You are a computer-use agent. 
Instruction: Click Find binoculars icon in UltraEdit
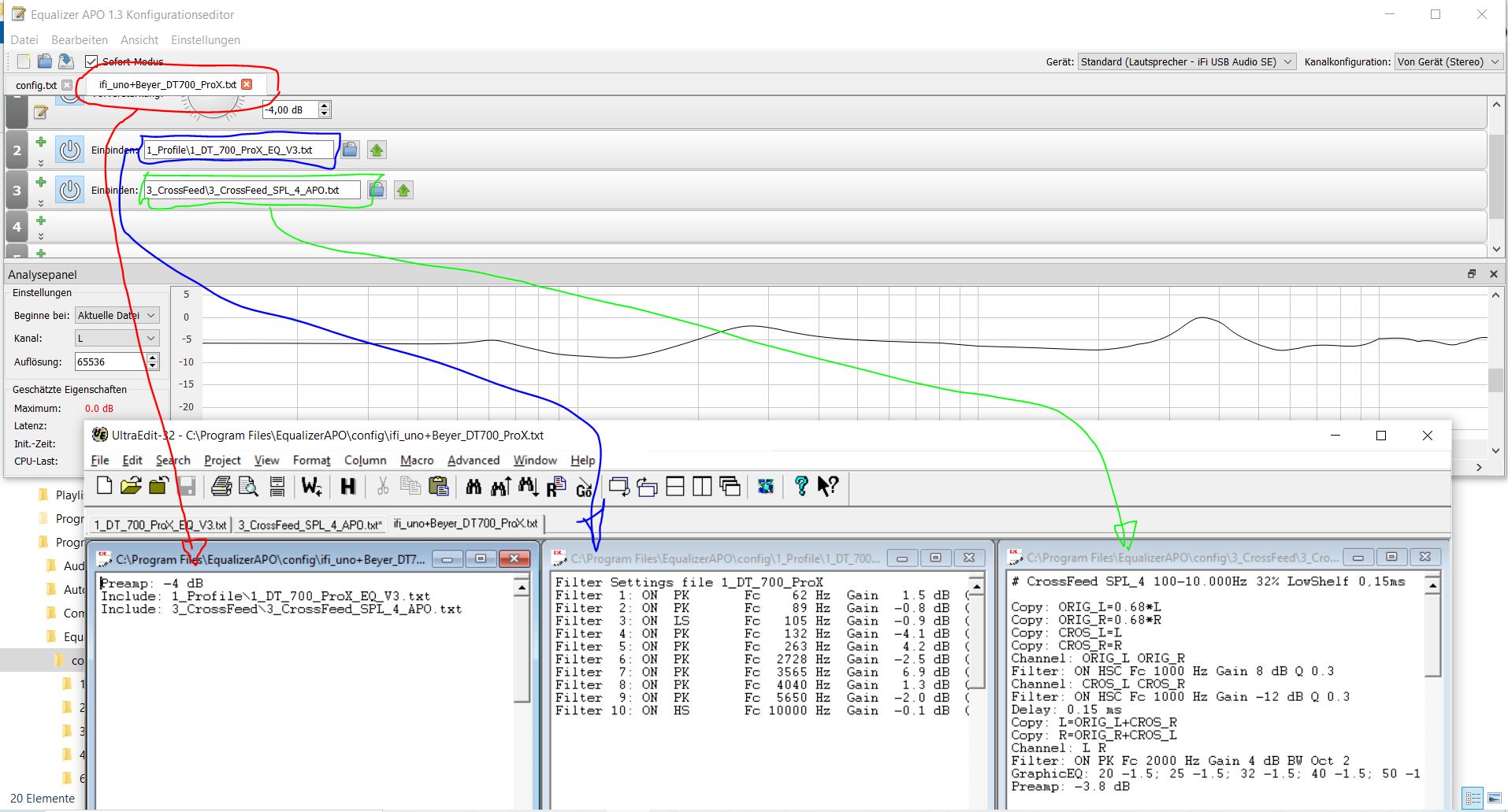coord(474,486)
